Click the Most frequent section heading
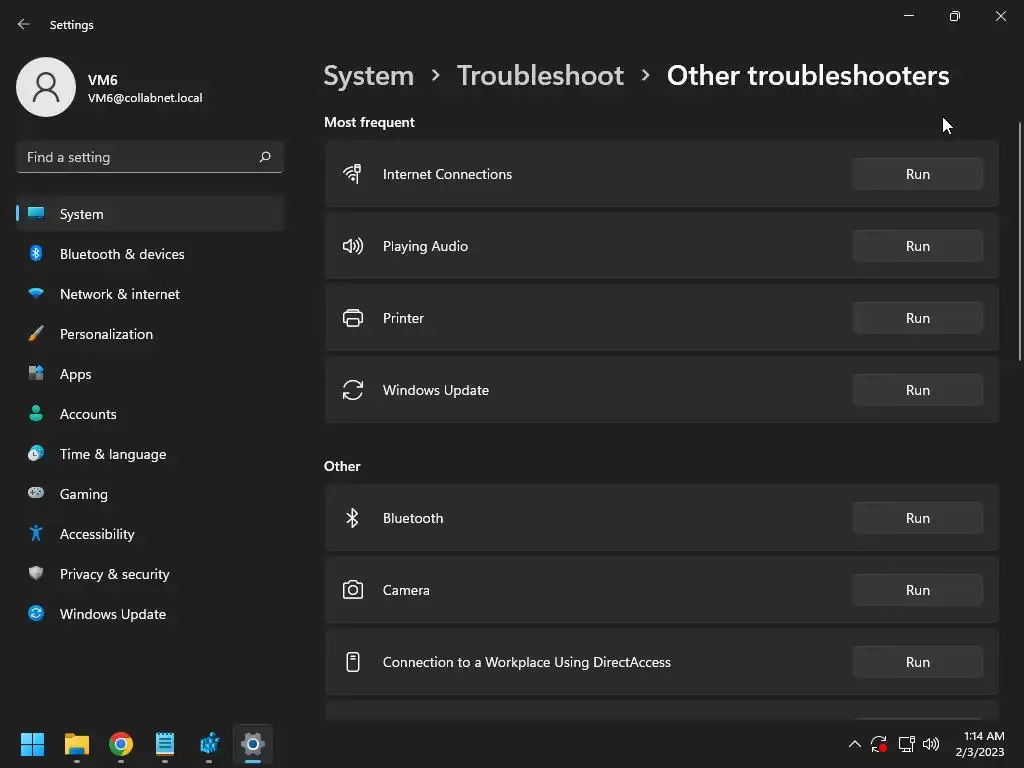This screenshot has height=768, width=1024. [369, 123]
